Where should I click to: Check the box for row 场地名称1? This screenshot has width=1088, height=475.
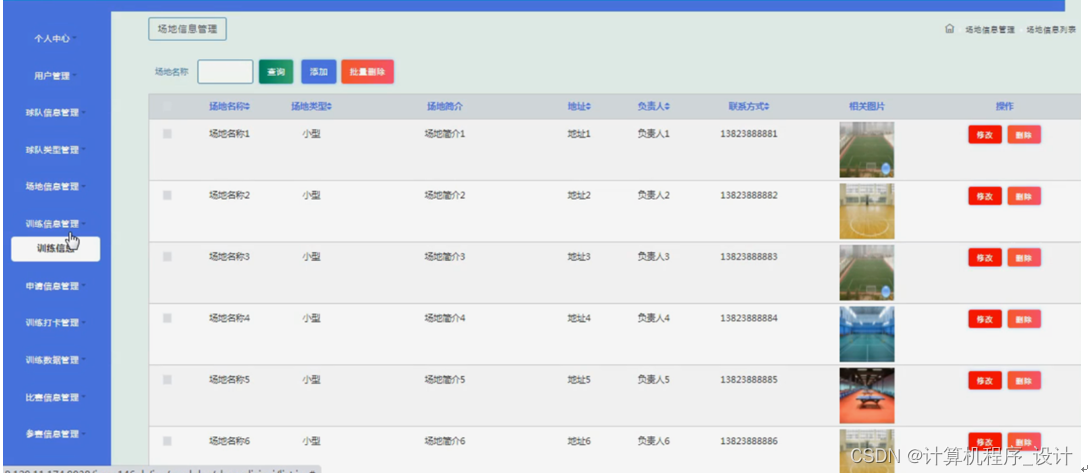167,134
